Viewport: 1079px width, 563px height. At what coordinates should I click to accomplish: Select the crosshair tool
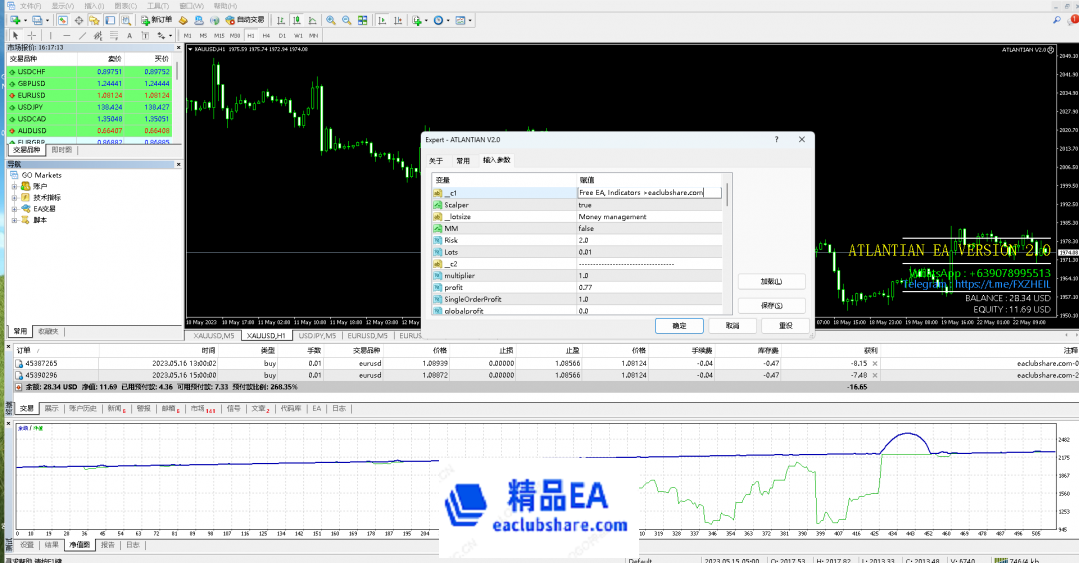click(x=32, y=35)
